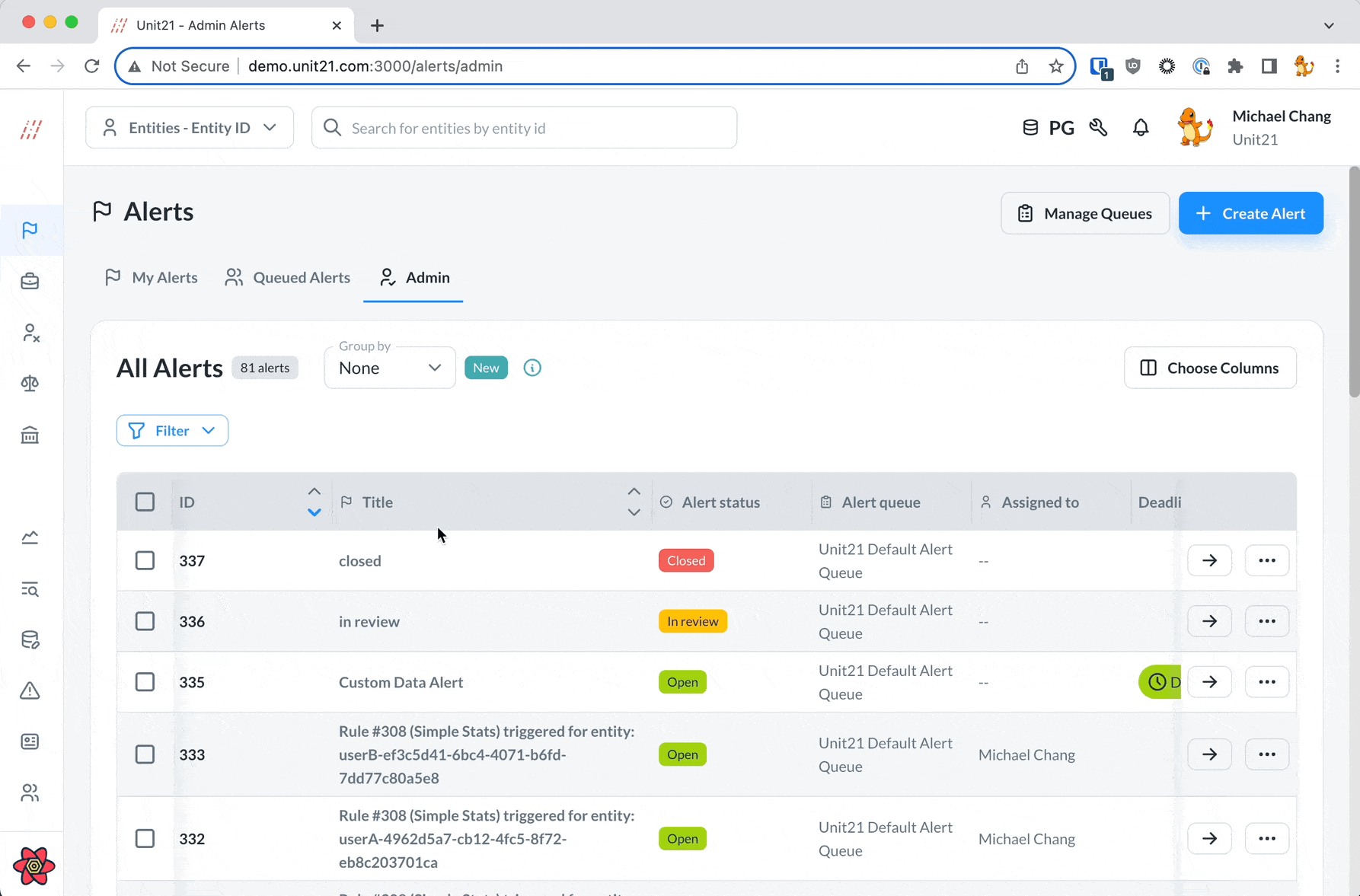Select the briefcase Cases icon in sidebar
1360x896 pixels.
pyautogui.click(x=30, y=281)
